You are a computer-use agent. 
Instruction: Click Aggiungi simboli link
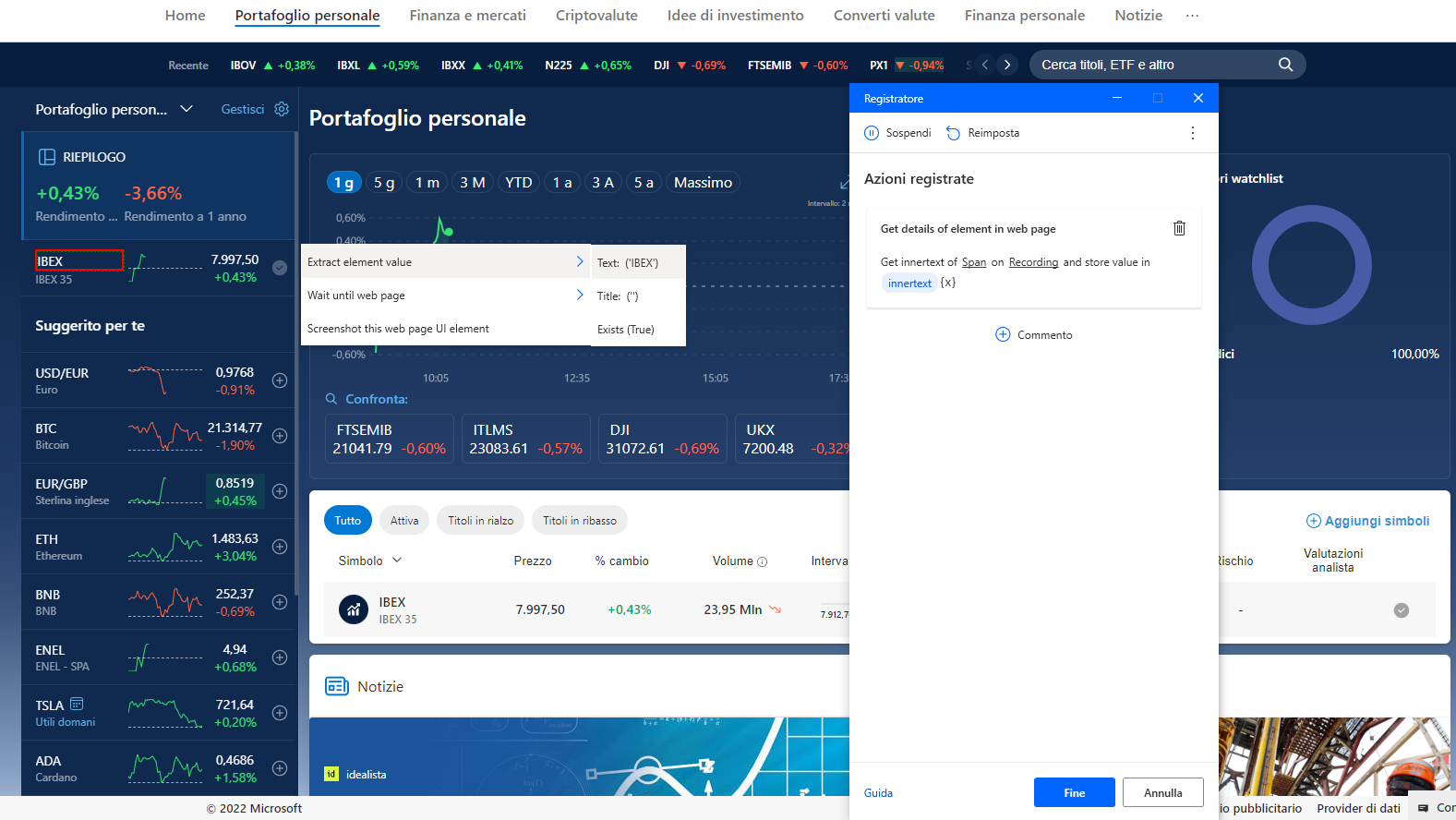[x=1368, y=521]
